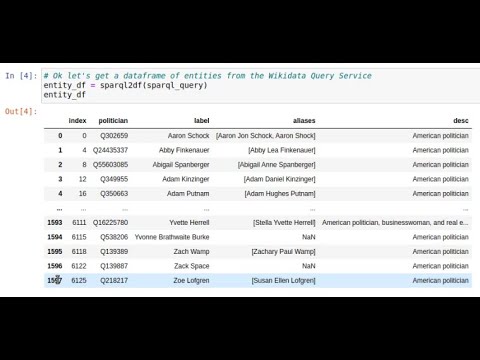Click row number 1596
480x360 pixels.
coord(55,266)
